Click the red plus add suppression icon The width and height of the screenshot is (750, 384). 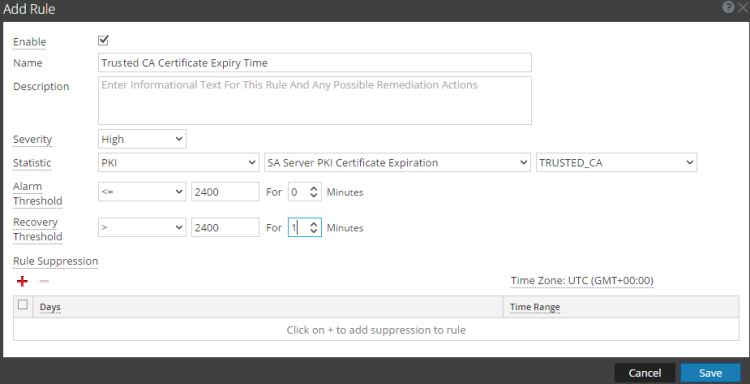coord(22,282)
